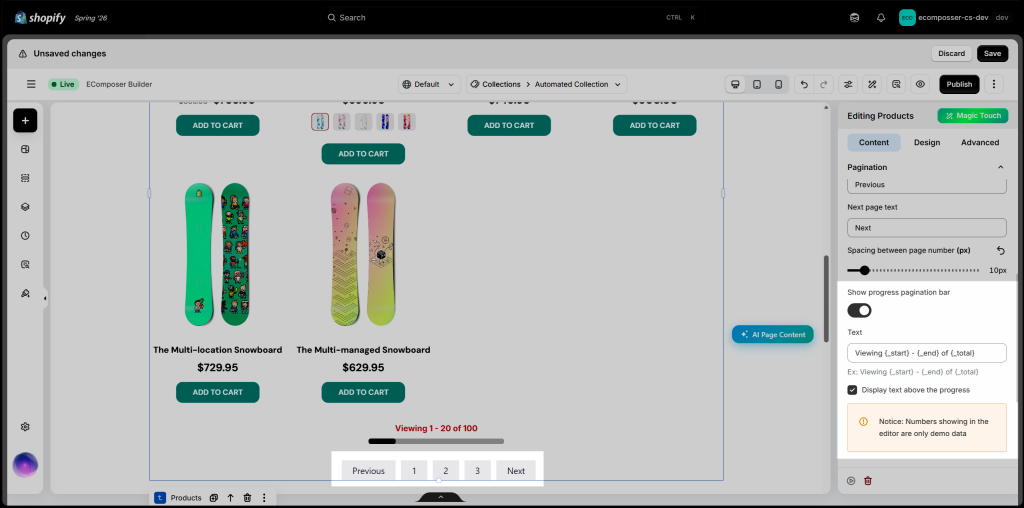Open the search-page icon in left sidebar
The width and height of the screenshot is (1024, 508).
pyautogui.click(x=25, y=264)
